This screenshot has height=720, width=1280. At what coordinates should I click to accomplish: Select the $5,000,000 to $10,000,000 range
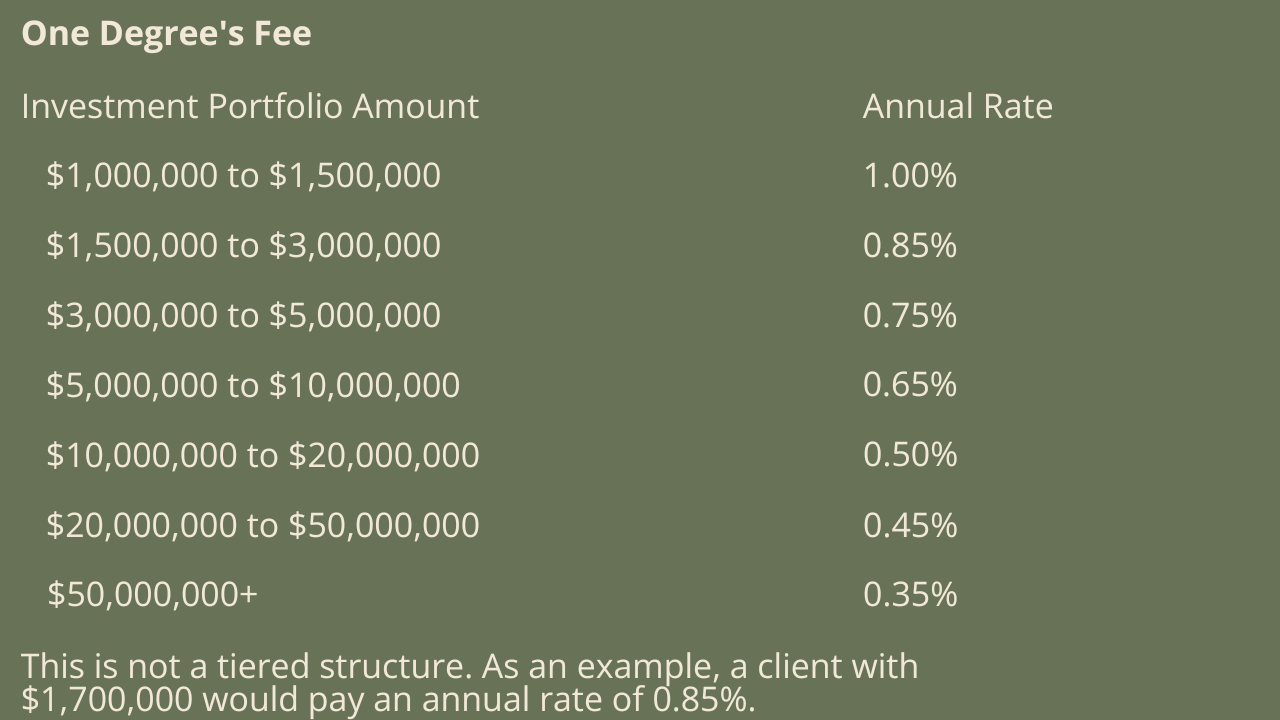pos(253,385)
